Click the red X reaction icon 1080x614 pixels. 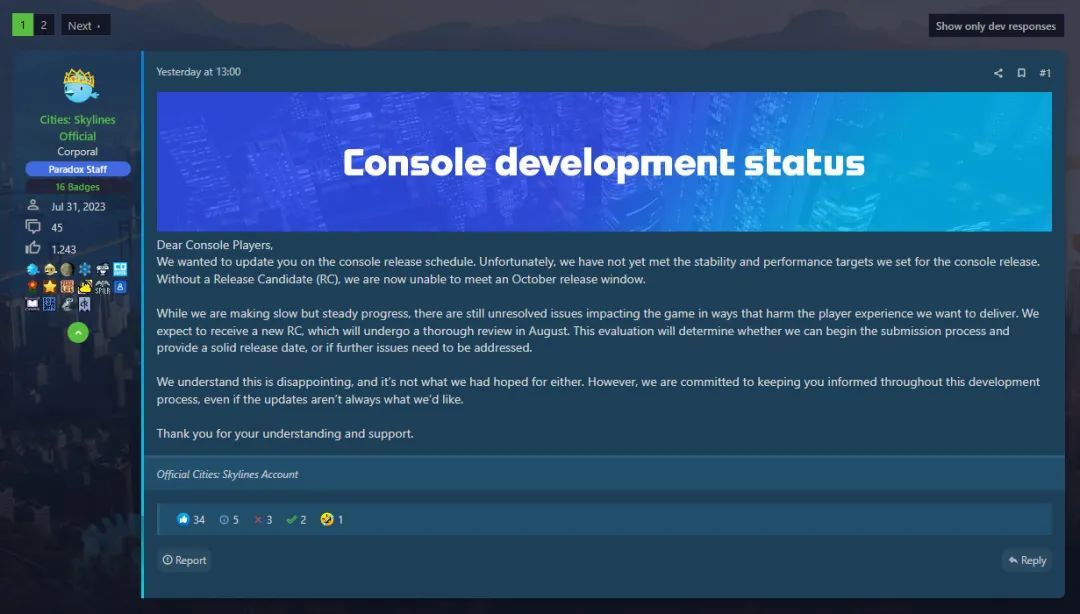(x=258, y=520)
